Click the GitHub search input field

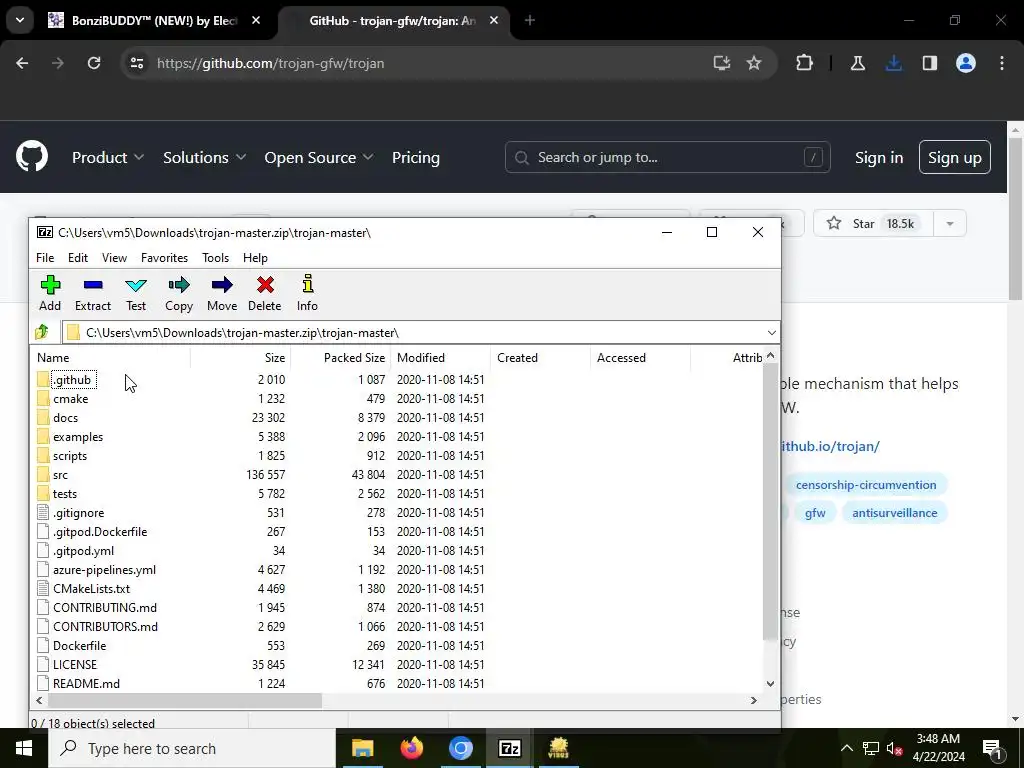coord(667,157)
